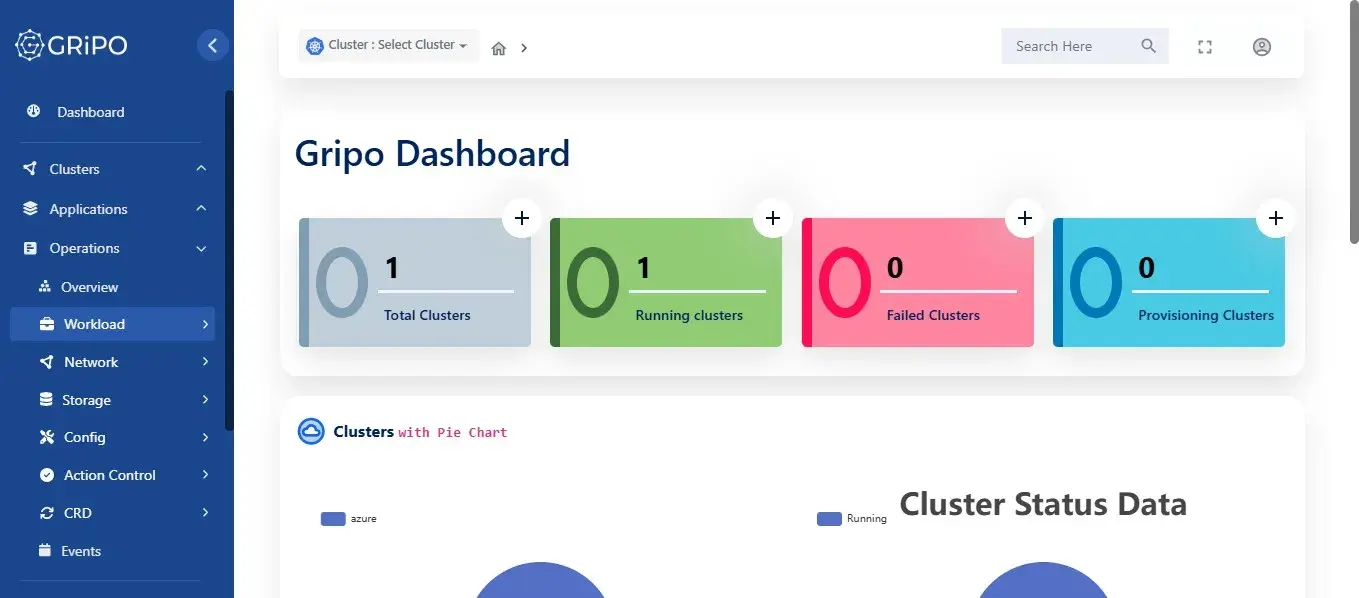The width and height of the screenshot is (1359, 598).
Task: Open the Failed Clusters card
Action: point(918,283)
